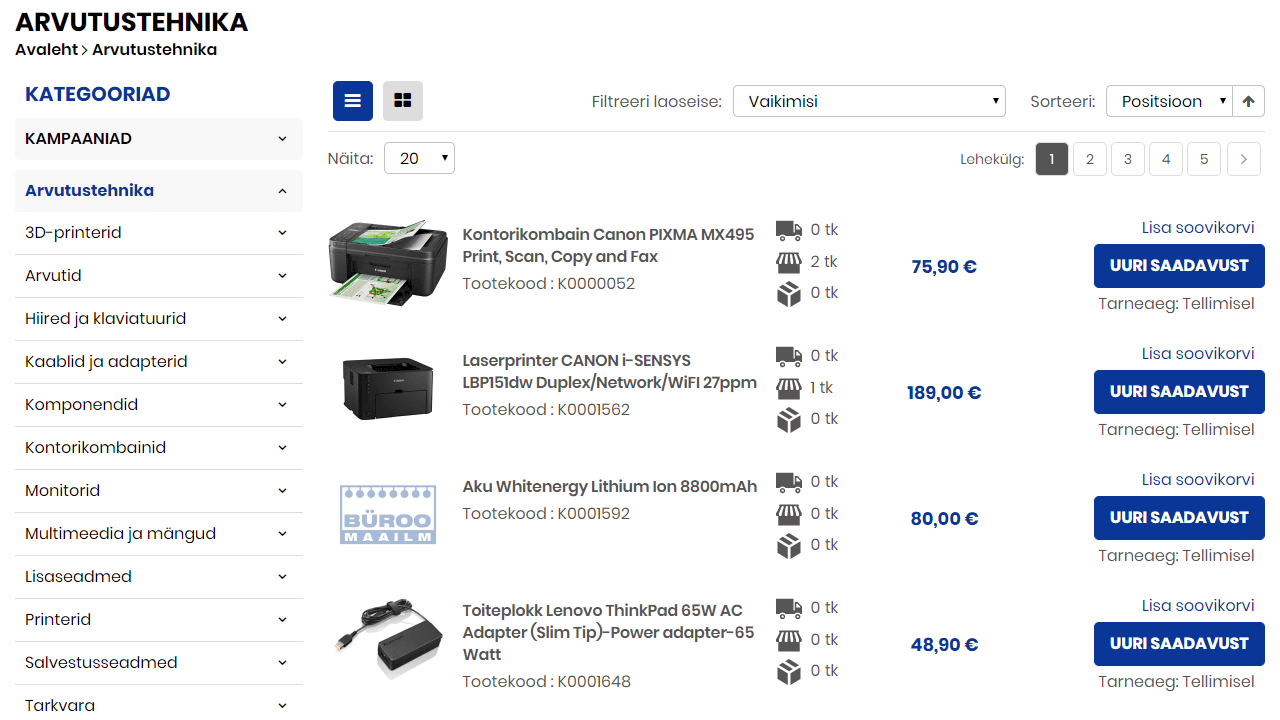The image size is (1280, 720).
Task: Expand Arvutid subcategory chevron
Action: [283, 276]
